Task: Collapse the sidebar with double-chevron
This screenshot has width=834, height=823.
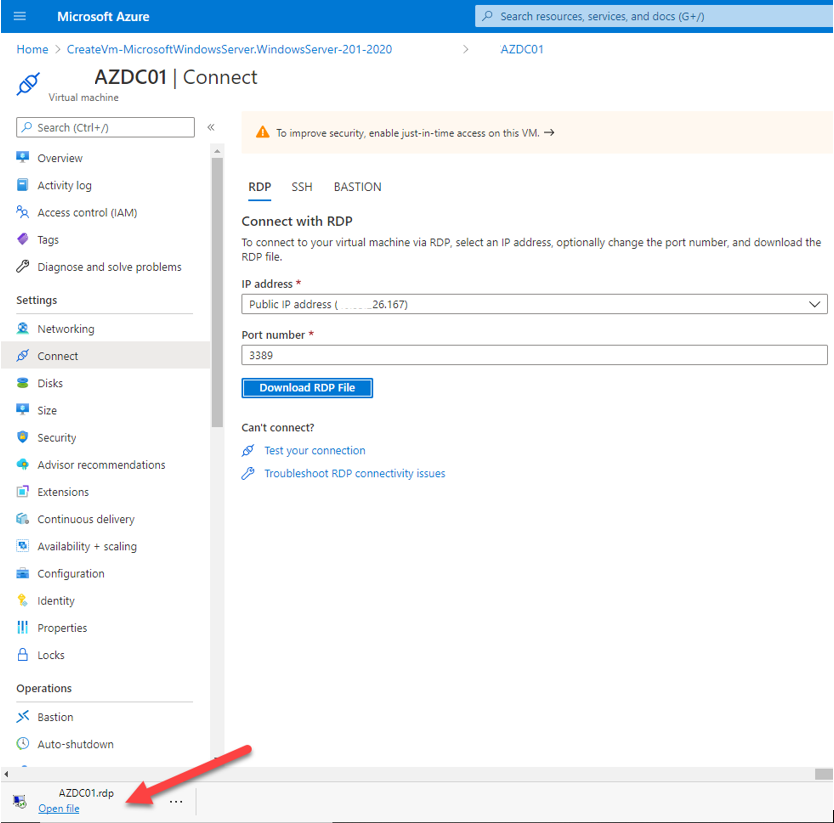Action: click(211, 127)
